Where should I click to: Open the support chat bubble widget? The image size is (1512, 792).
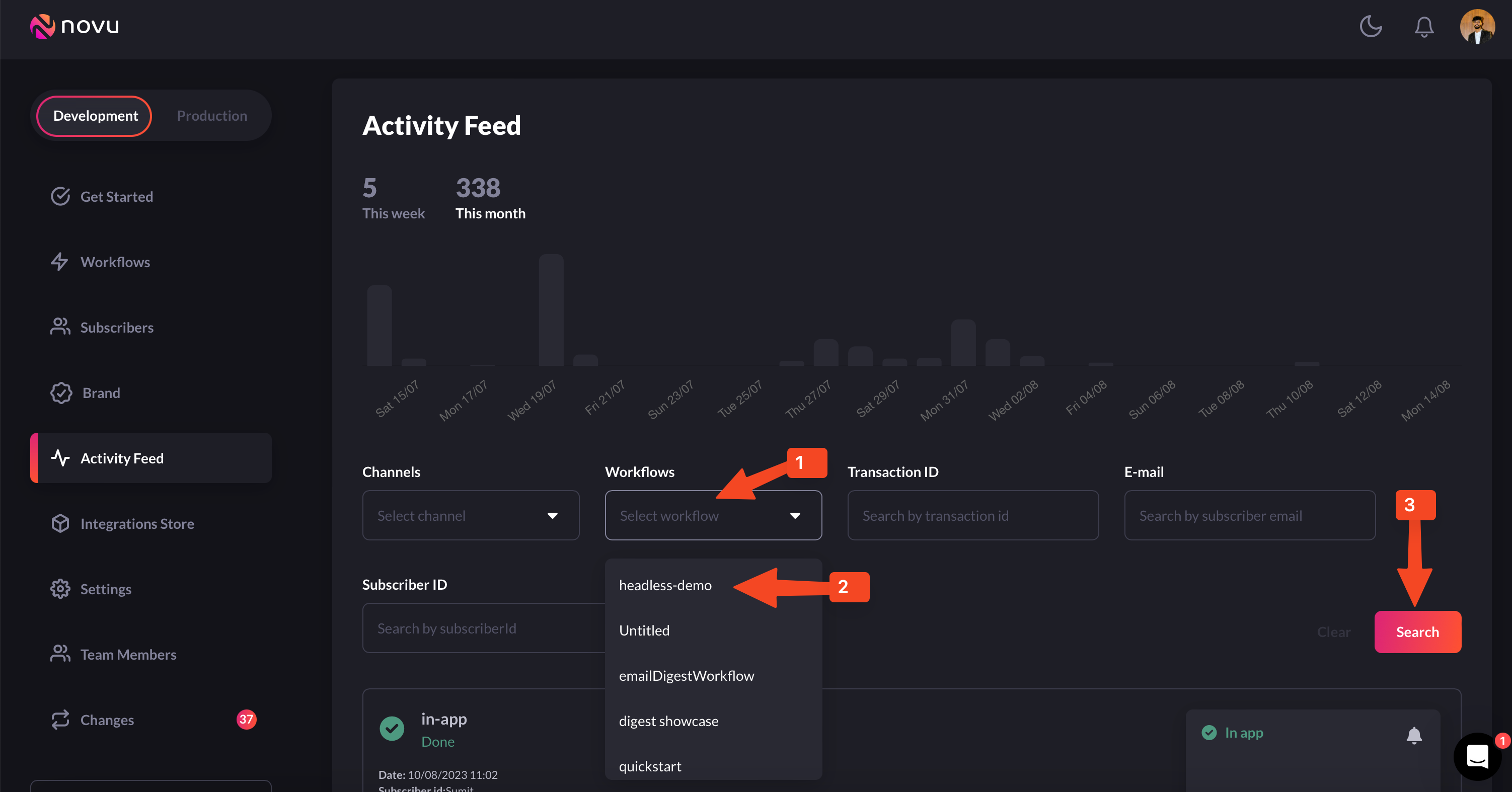1477,756
